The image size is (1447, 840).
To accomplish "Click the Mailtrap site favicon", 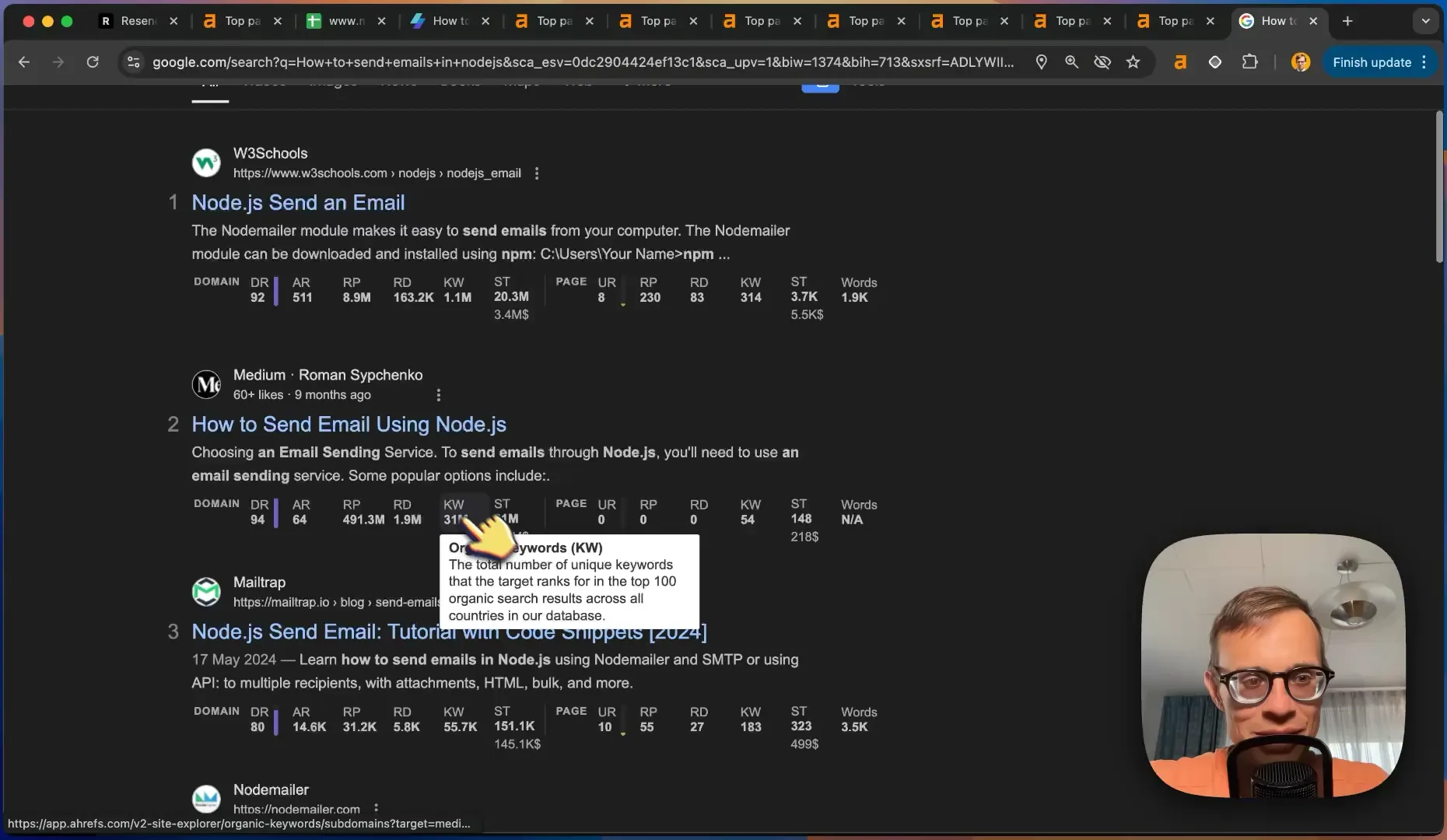I will [x=206, y=592].
